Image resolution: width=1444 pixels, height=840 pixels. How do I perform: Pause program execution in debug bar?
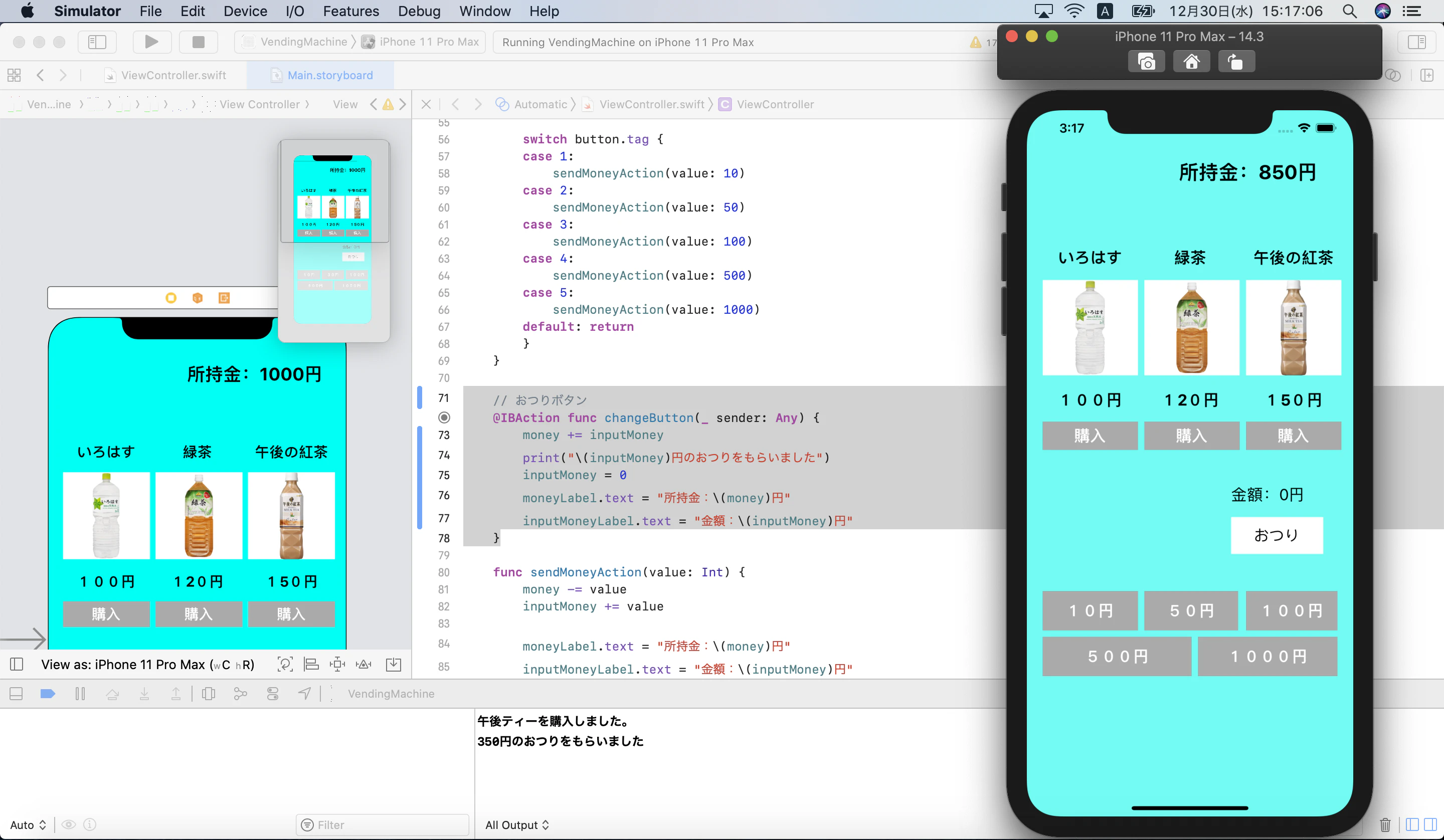(80, 694)
